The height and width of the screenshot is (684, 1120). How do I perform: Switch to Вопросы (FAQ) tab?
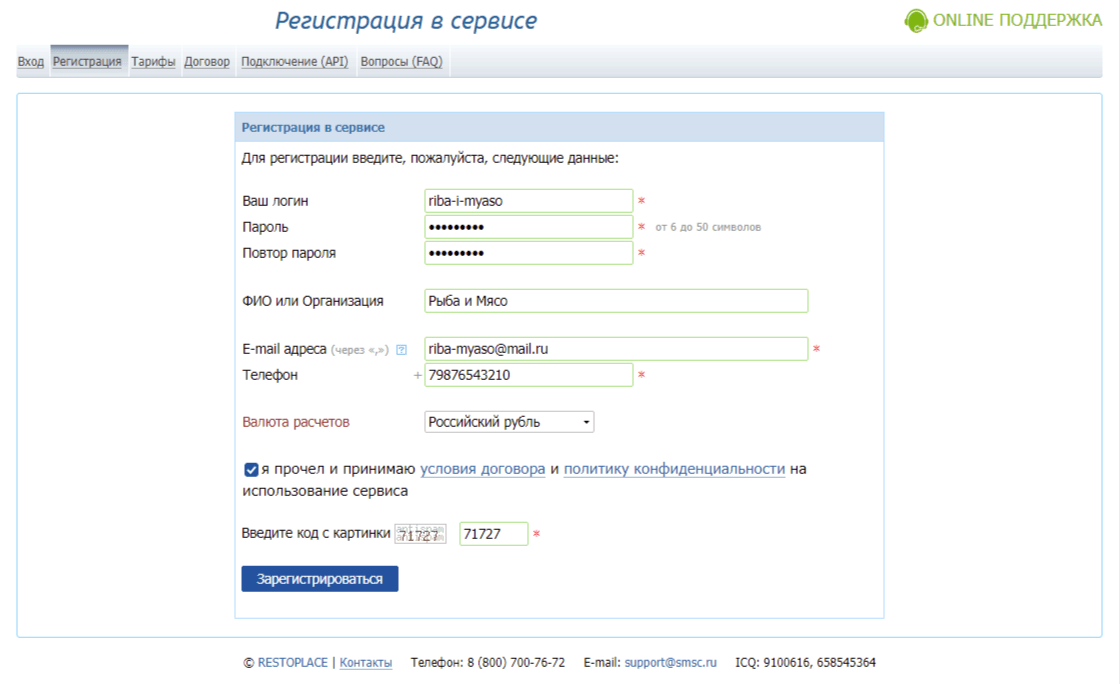(x=404, y=61)
